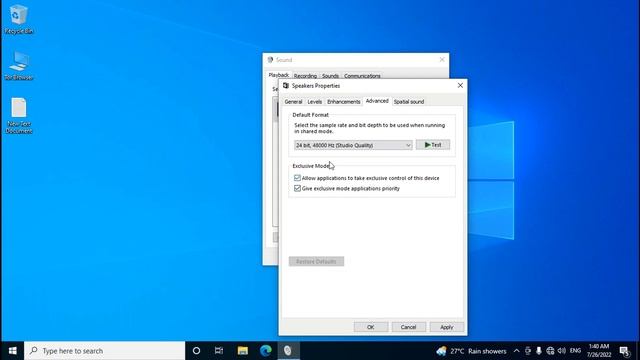The height and width of the screenshot is (360, 640).
Task: Open the network icon in the tray
Action: click(x=550, y=351)
